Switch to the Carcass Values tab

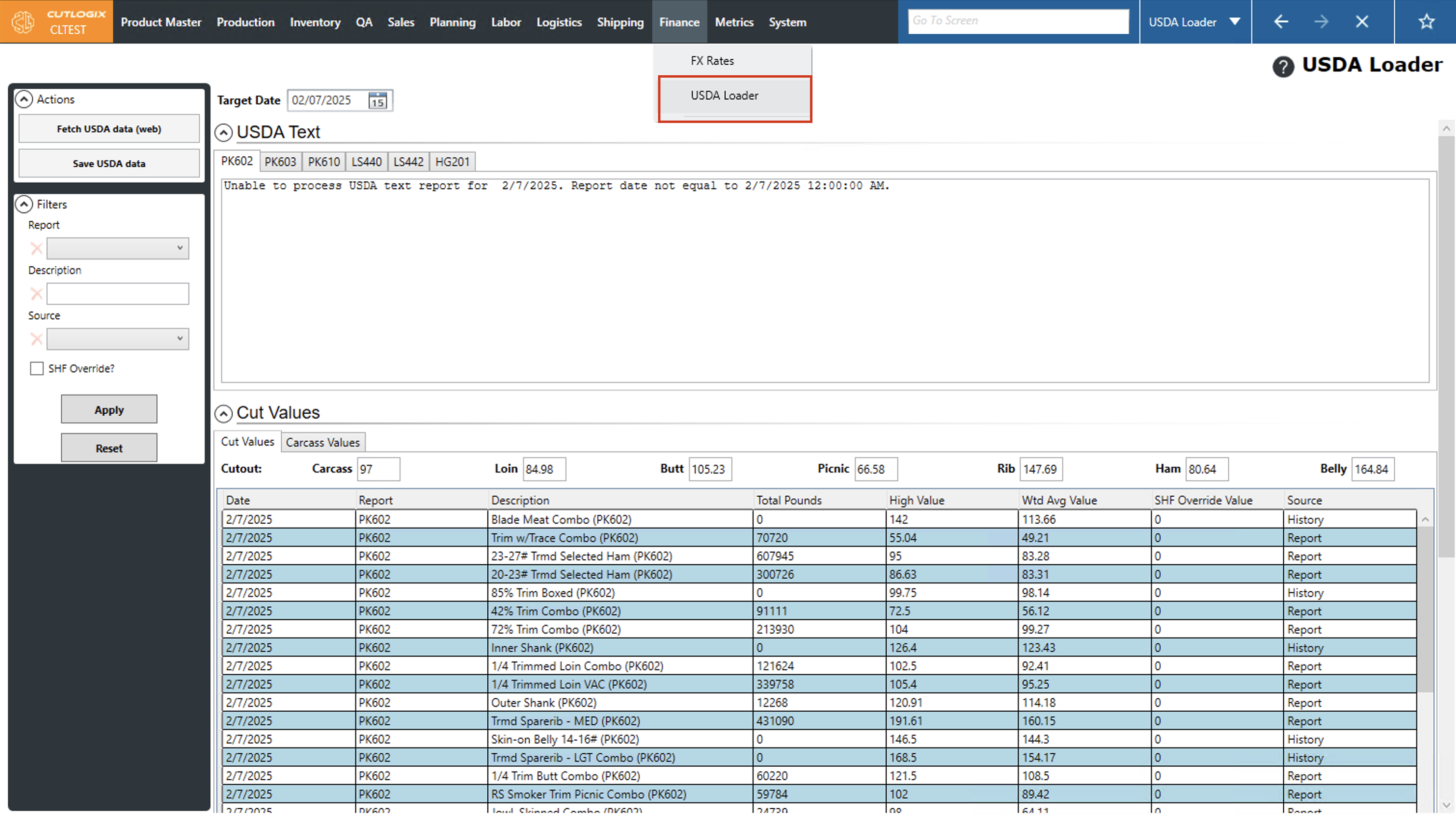322,443
